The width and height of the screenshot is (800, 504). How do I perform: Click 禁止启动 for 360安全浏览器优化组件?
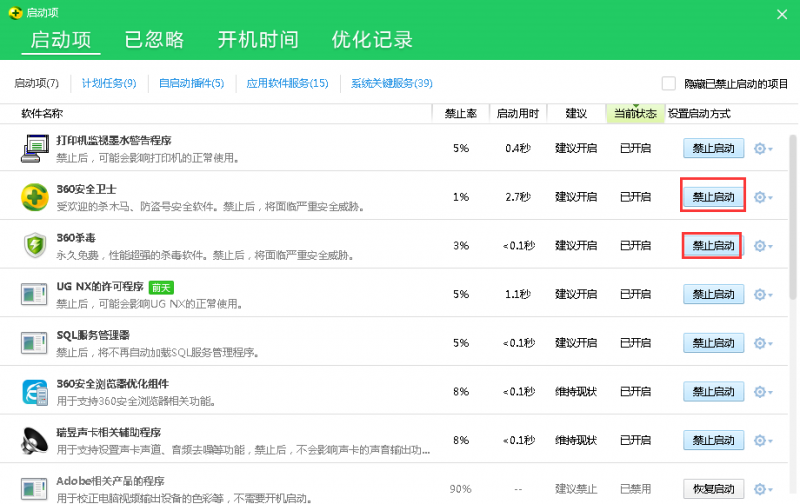(713, 392)
